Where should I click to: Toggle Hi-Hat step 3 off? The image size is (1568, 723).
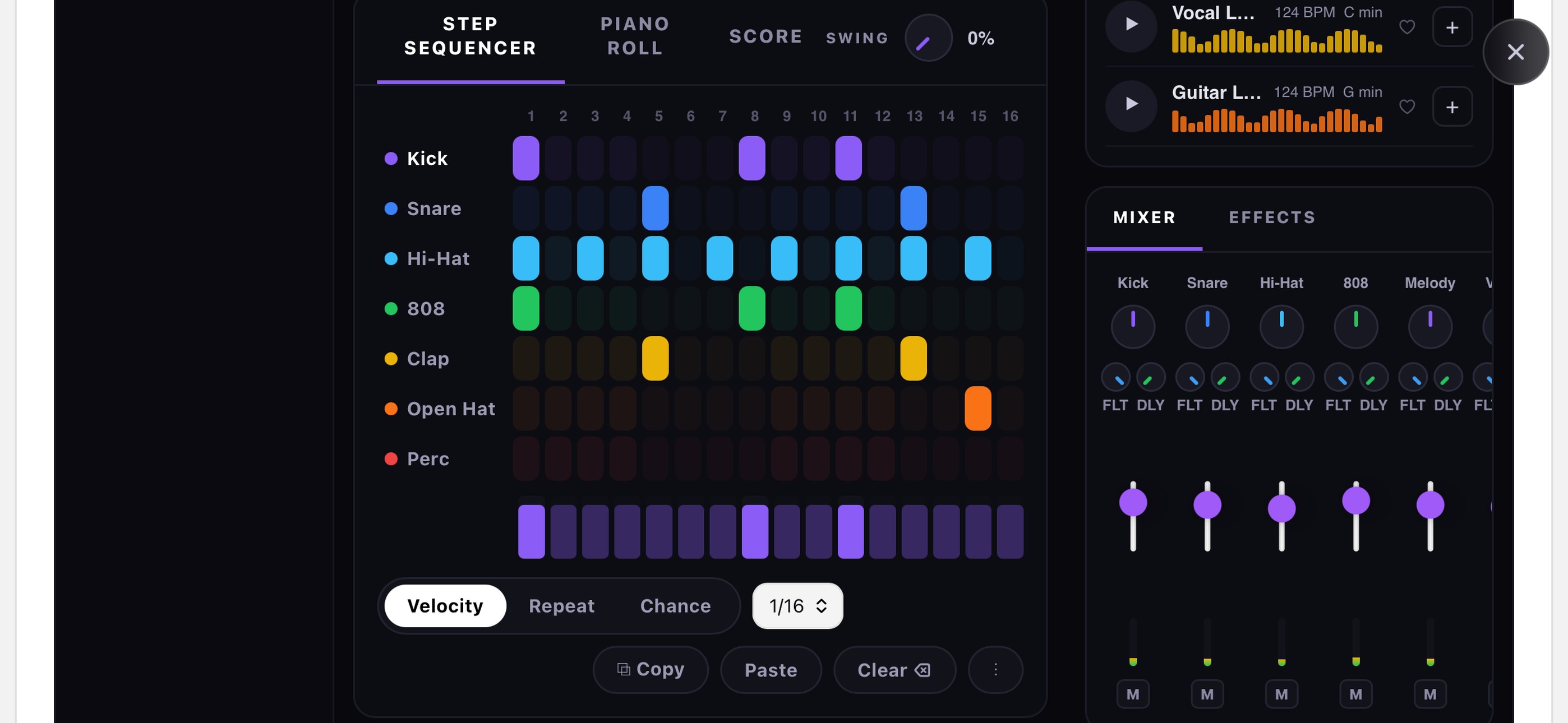(x=591, y=258)
